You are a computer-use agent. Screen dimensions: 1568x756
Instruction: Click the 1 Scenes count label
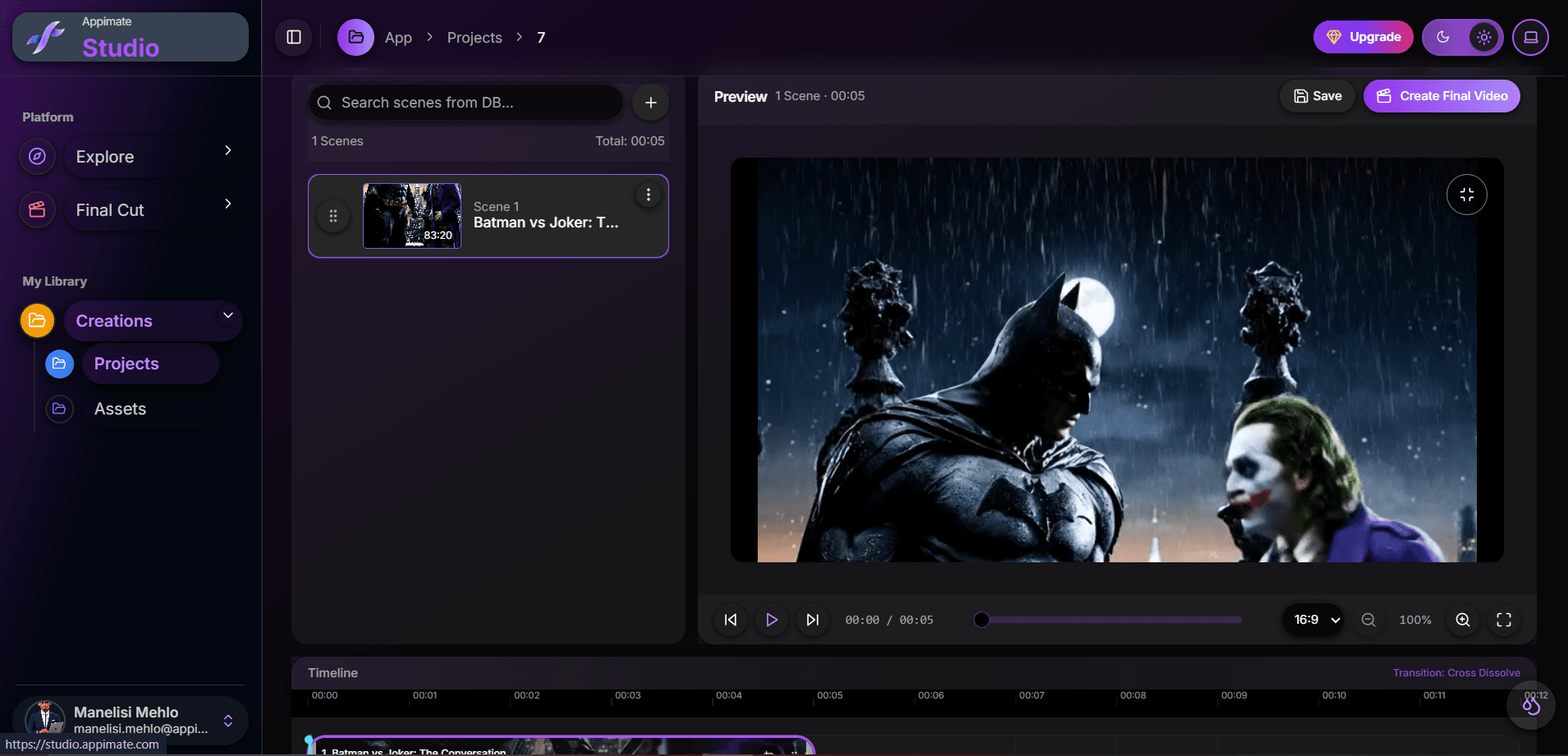pyautogui.click(x=337, y=141)
